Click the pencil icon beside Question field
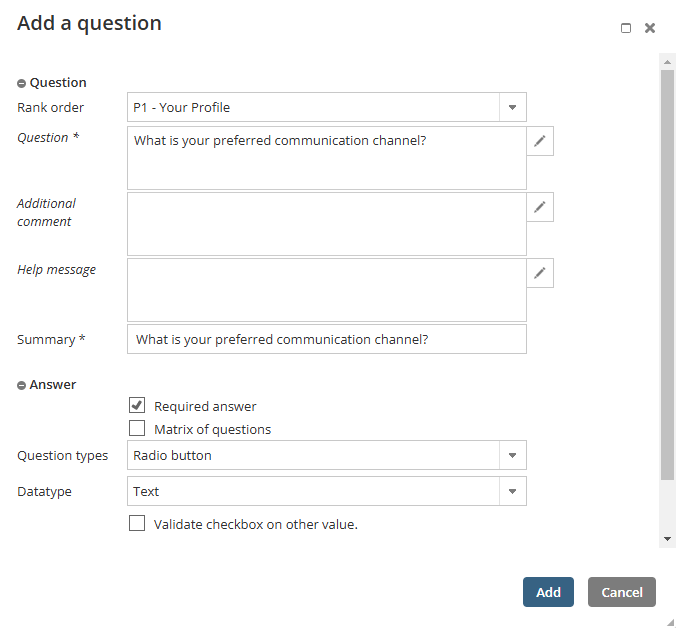676x628 pixels. 540,141
